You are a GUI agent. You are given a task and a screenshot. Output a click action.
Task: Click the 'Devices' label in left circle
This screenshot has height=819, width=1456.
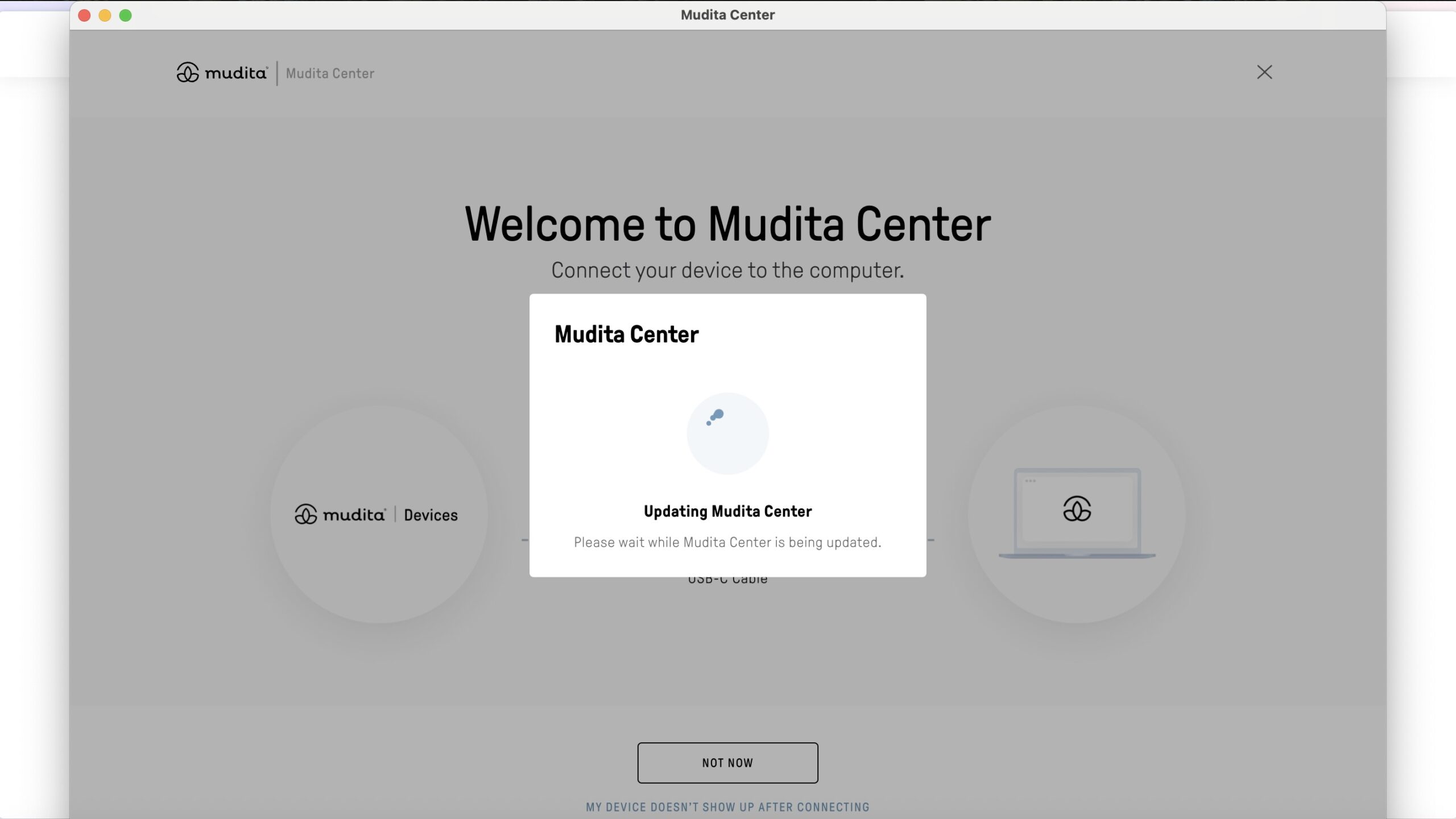[431, 515]
